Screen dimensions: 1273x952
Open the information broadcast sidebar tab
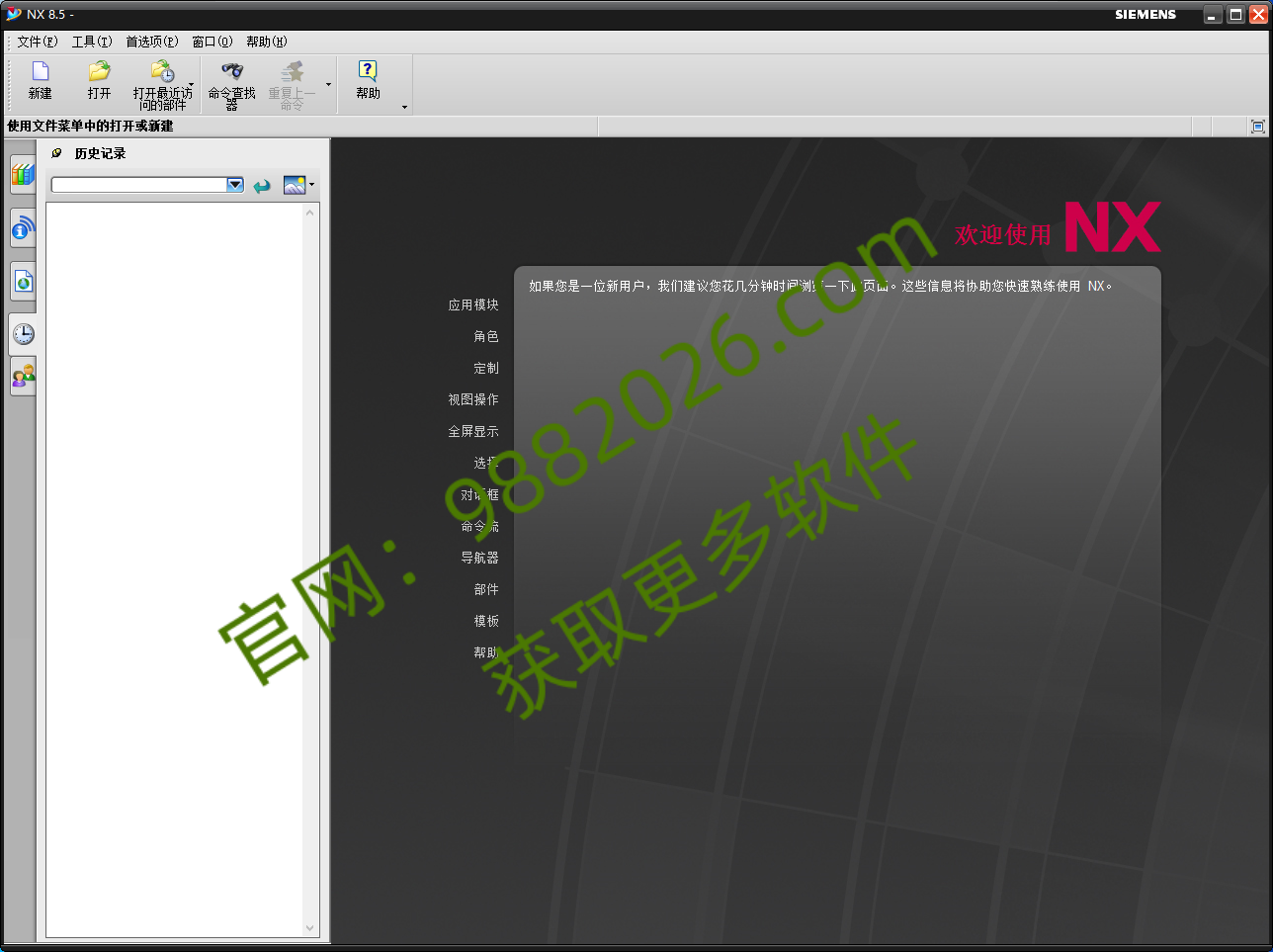(23, 229)
